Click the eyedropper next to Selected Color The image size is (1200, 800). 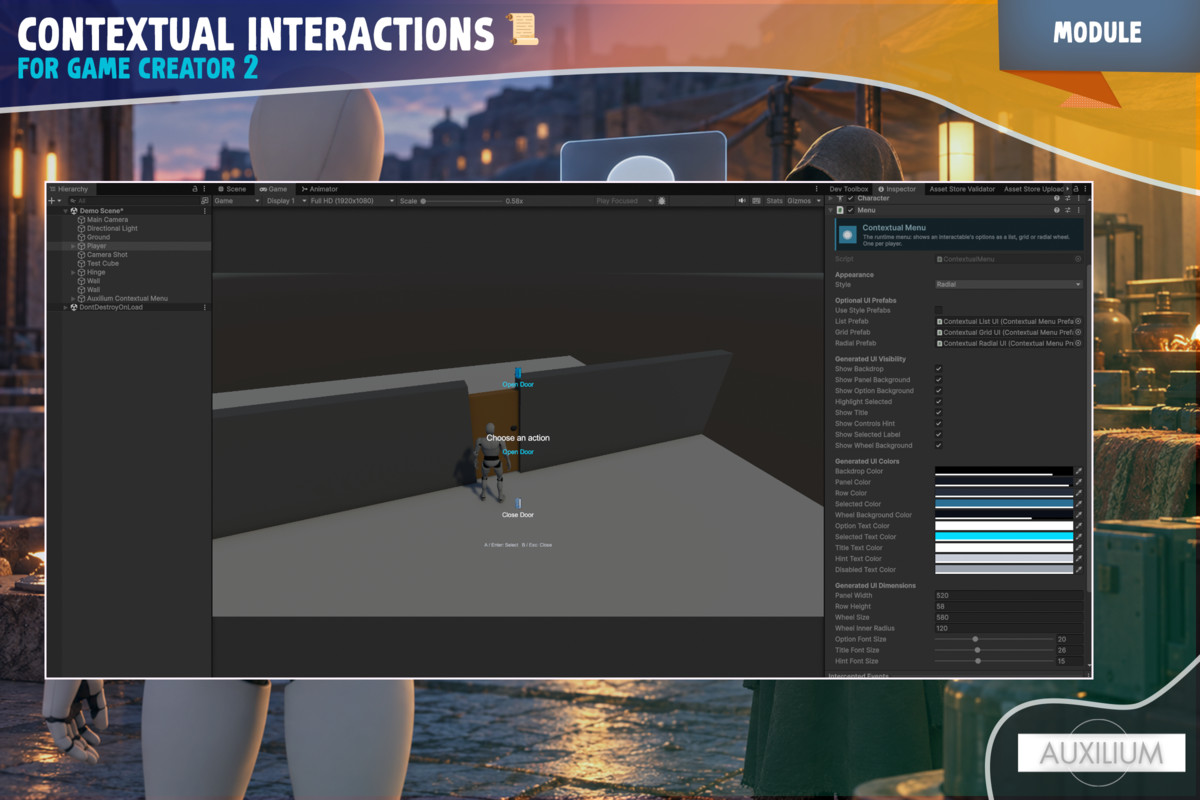pos(1079,504)
